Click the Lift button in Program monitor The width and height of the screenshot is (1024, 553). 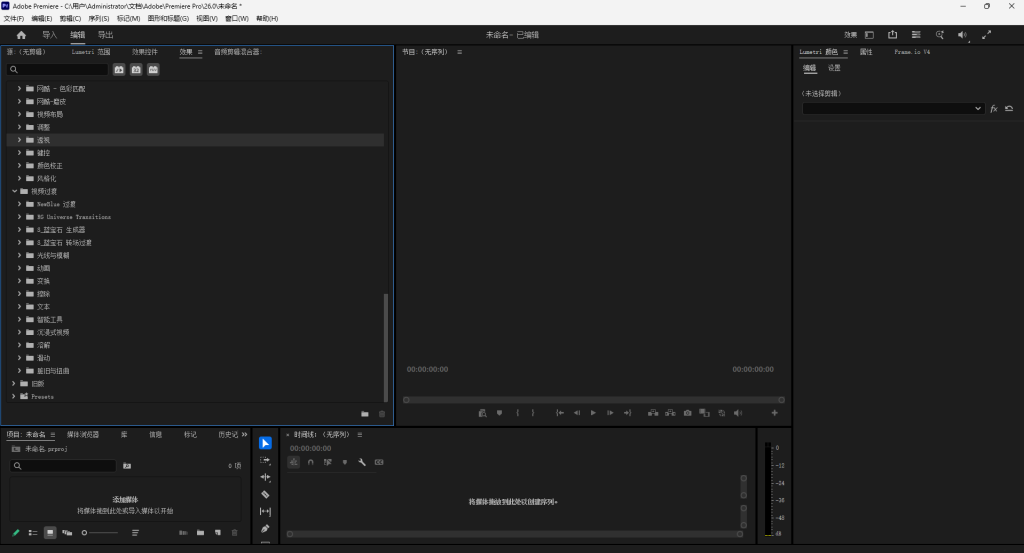click(653, 413)
